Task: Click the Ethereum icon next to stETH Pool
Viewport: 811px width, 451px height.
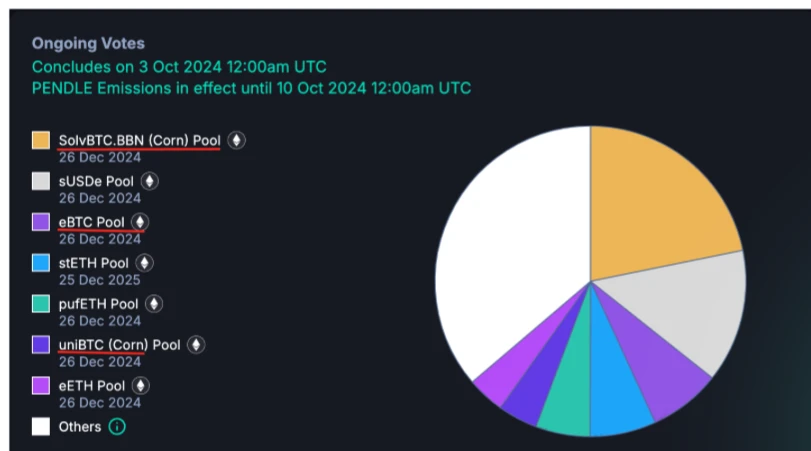Action: (145, 263)
